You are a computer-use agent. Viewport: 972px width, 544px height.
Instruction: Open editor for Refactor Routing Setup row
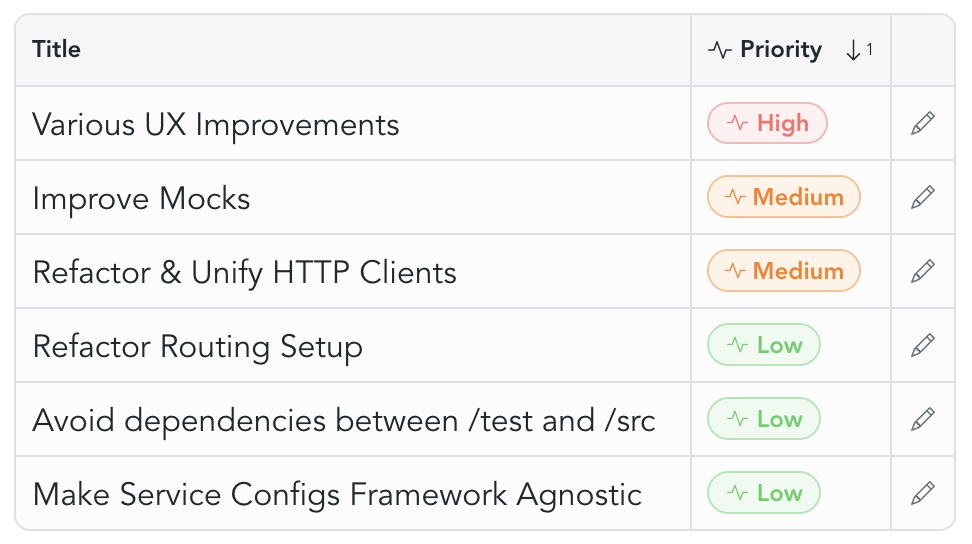point(923,346)
